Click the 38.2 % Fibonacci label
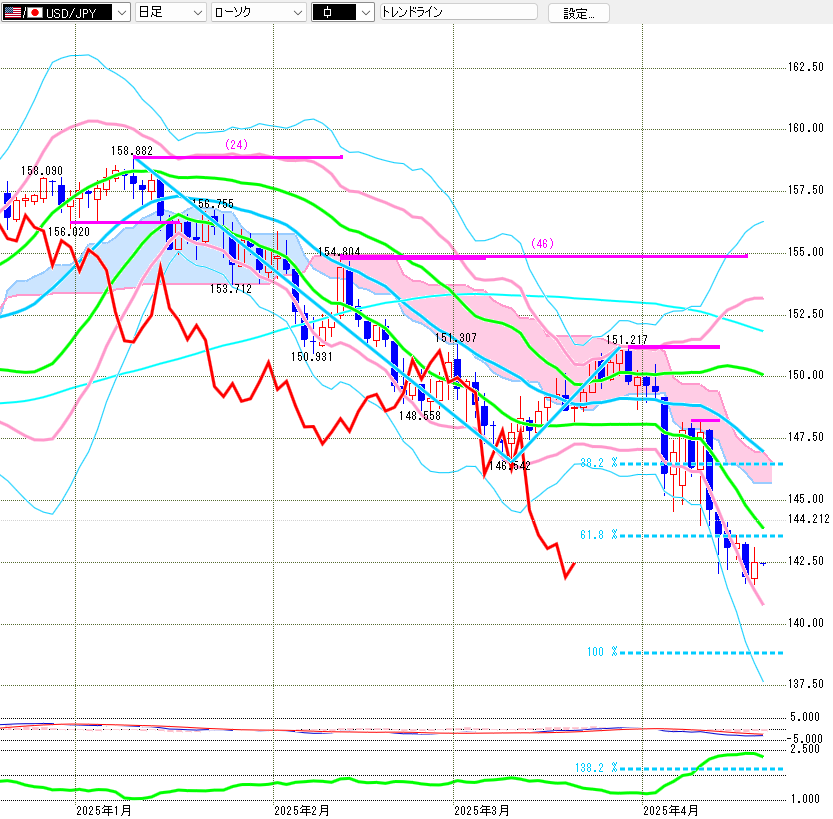 pyautogui.click(x=599, y=463)
